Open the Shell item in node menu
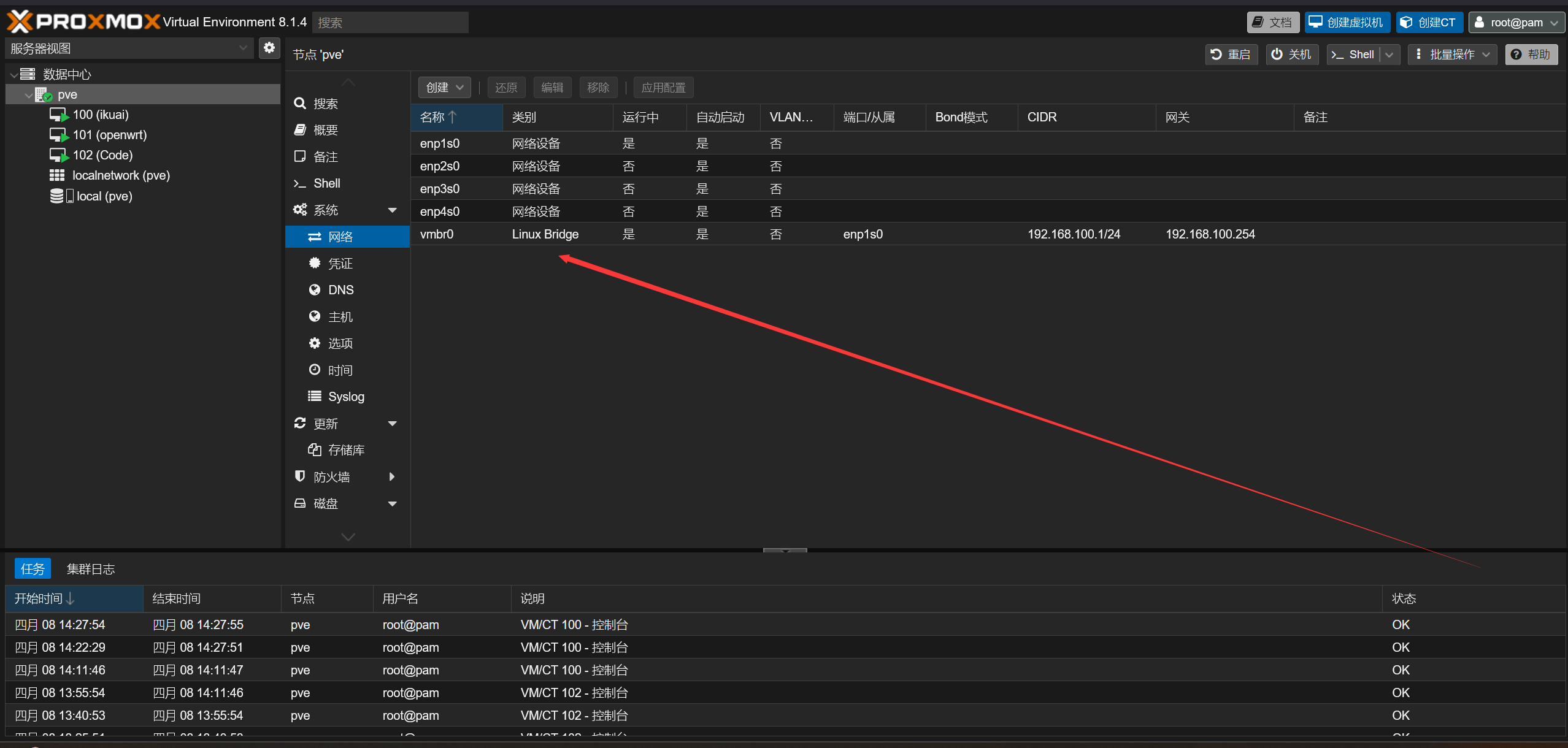1568x748 pixels. (326, 183)
